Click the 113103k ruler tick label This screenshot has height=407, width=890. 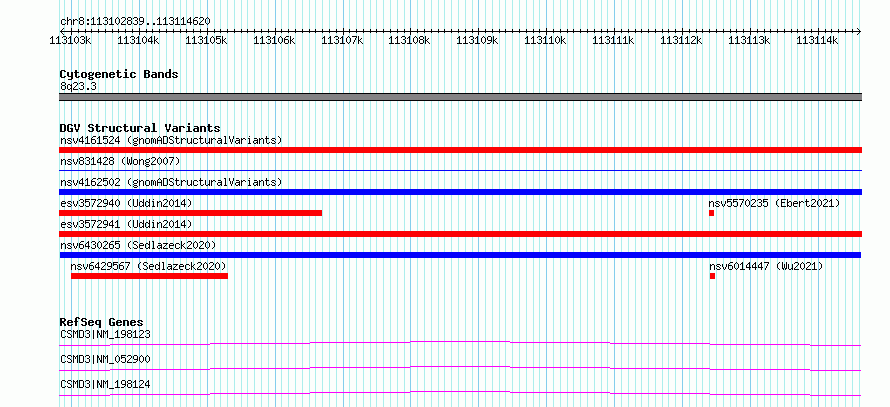tap(71, 40)
